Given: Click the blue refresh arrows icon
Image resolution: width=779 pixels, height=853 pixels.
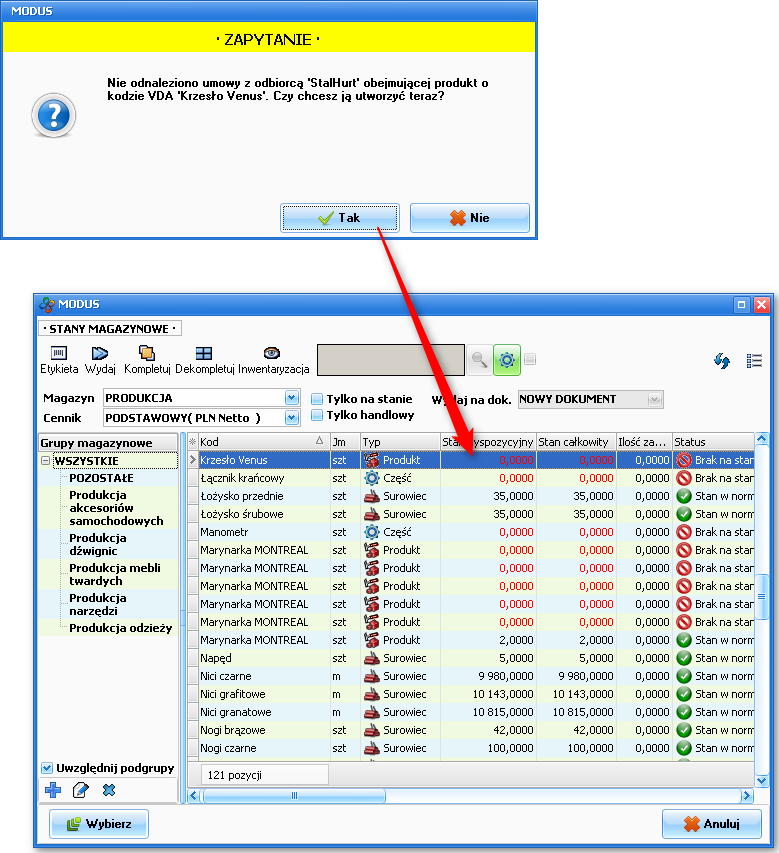Looking at the screenshot, I should (722, 361).
